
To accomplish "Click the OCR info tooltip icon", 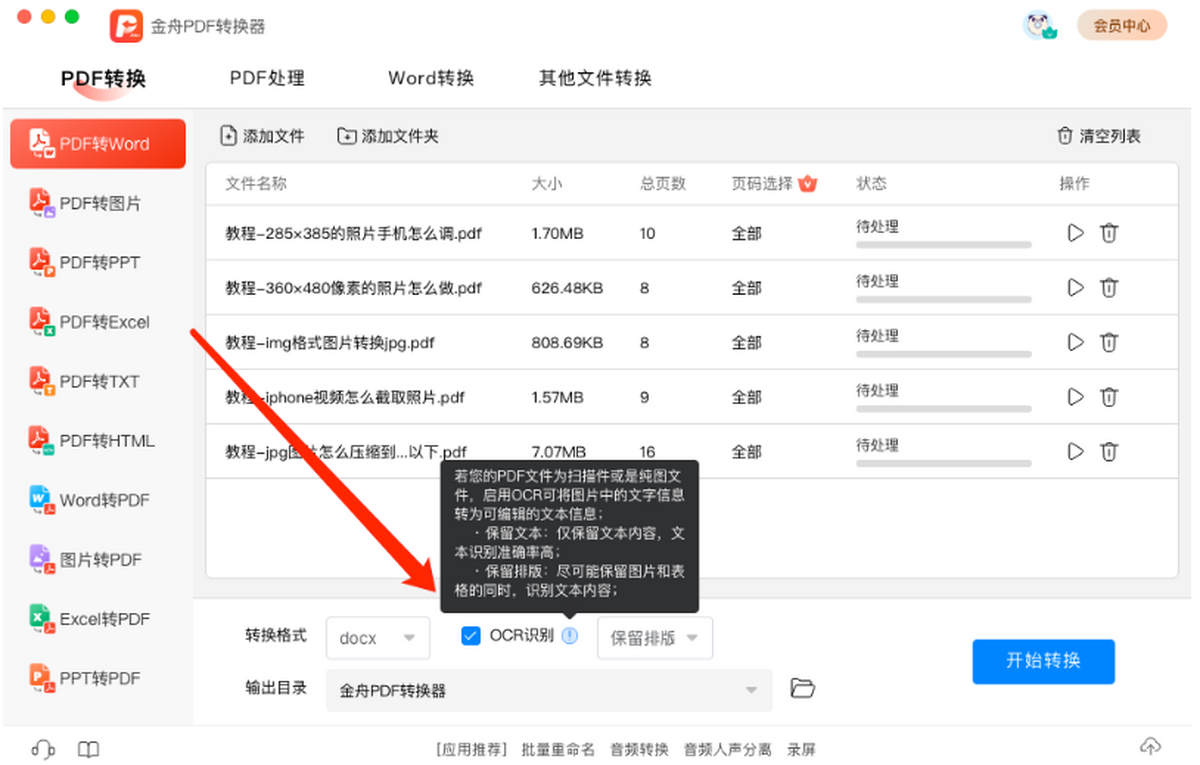I will click(569, 636).
